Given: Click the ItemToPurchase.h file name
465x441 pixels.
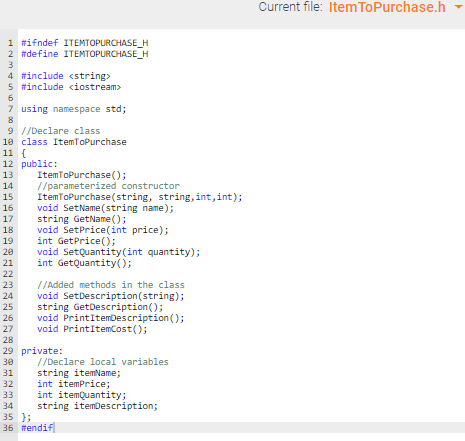Looking at the screenshot, I should tap(387, 7).
